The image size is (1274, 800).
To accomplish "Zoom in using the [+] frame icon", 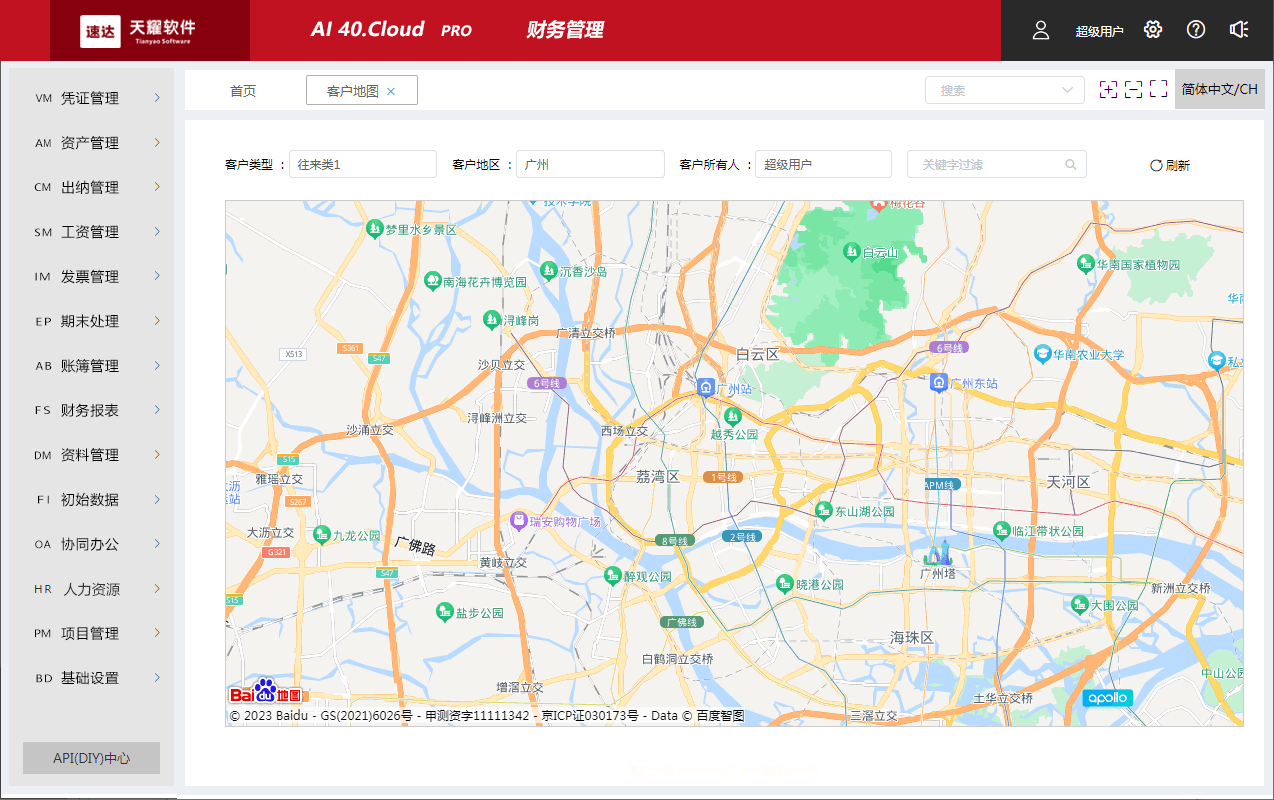I will point(1108,89).
